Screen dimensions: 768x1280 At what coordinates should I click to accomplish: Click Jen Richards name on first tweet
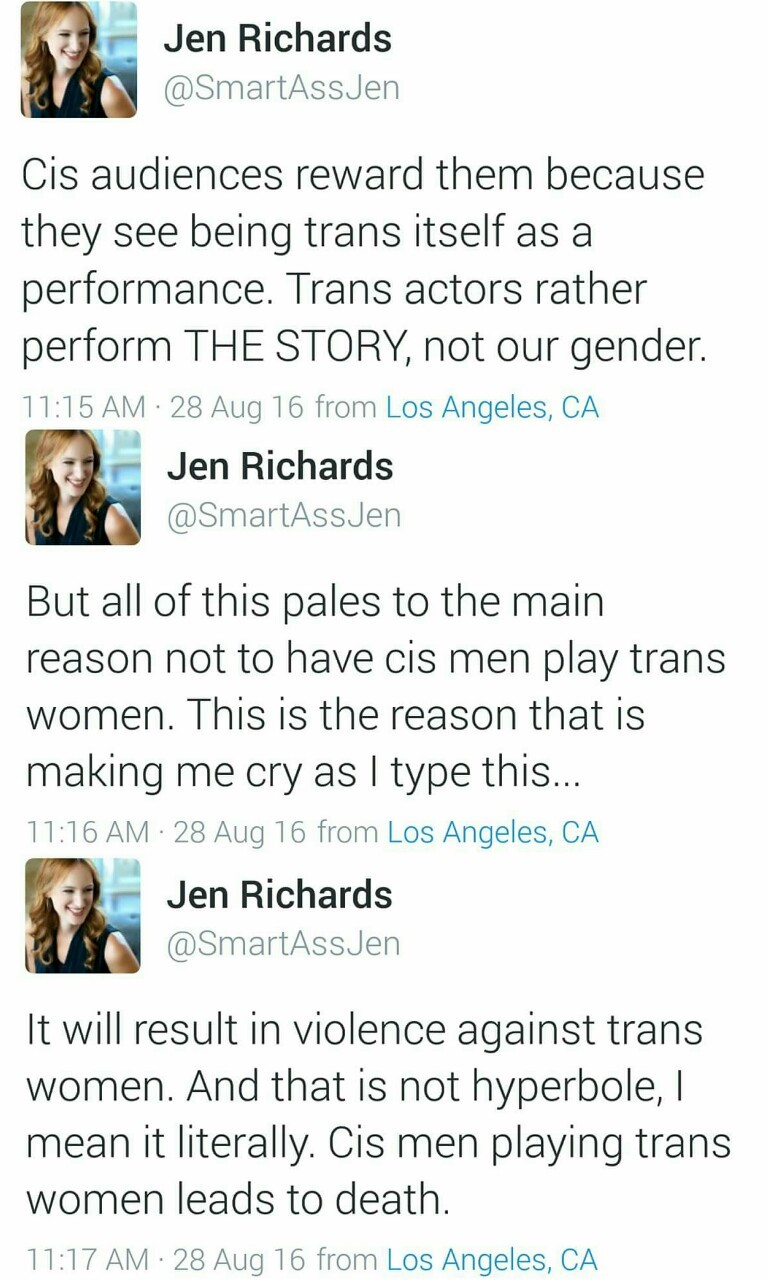click(277, 38)
